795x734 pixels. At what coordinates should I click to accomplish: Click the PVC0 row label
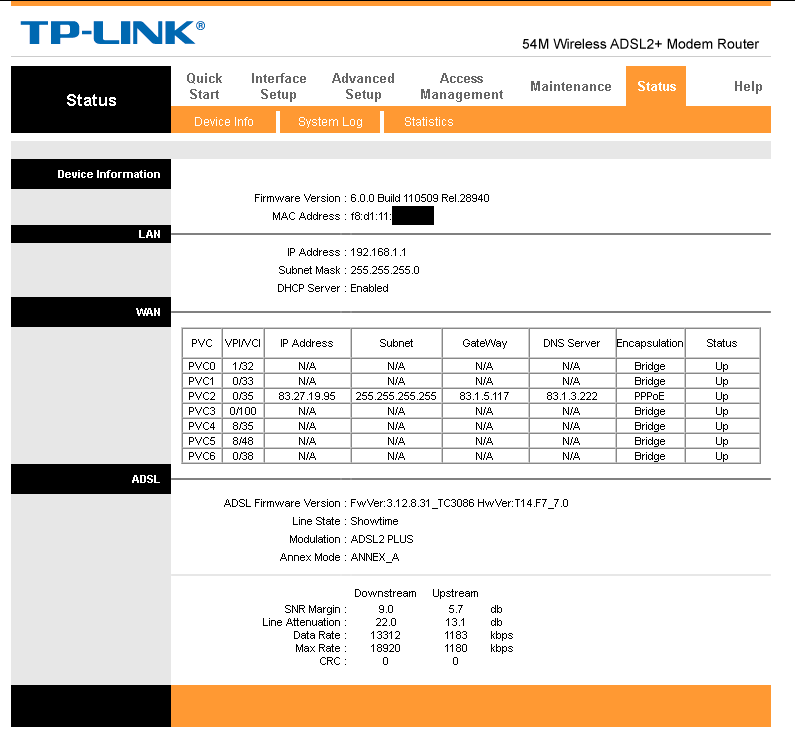click(202, 366)
